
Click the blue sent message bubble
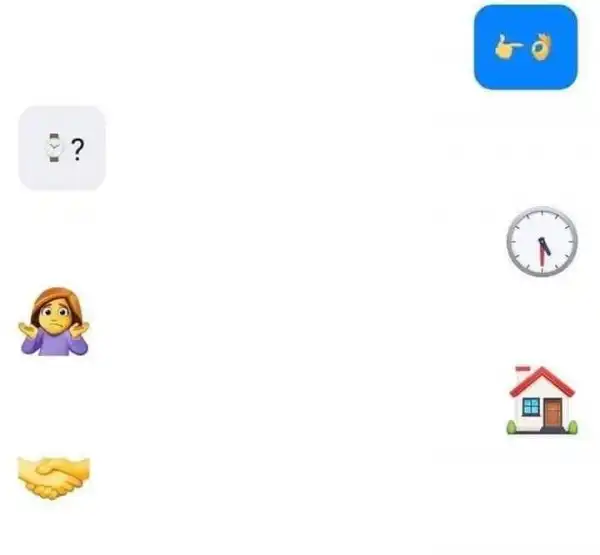coord(526,47)
